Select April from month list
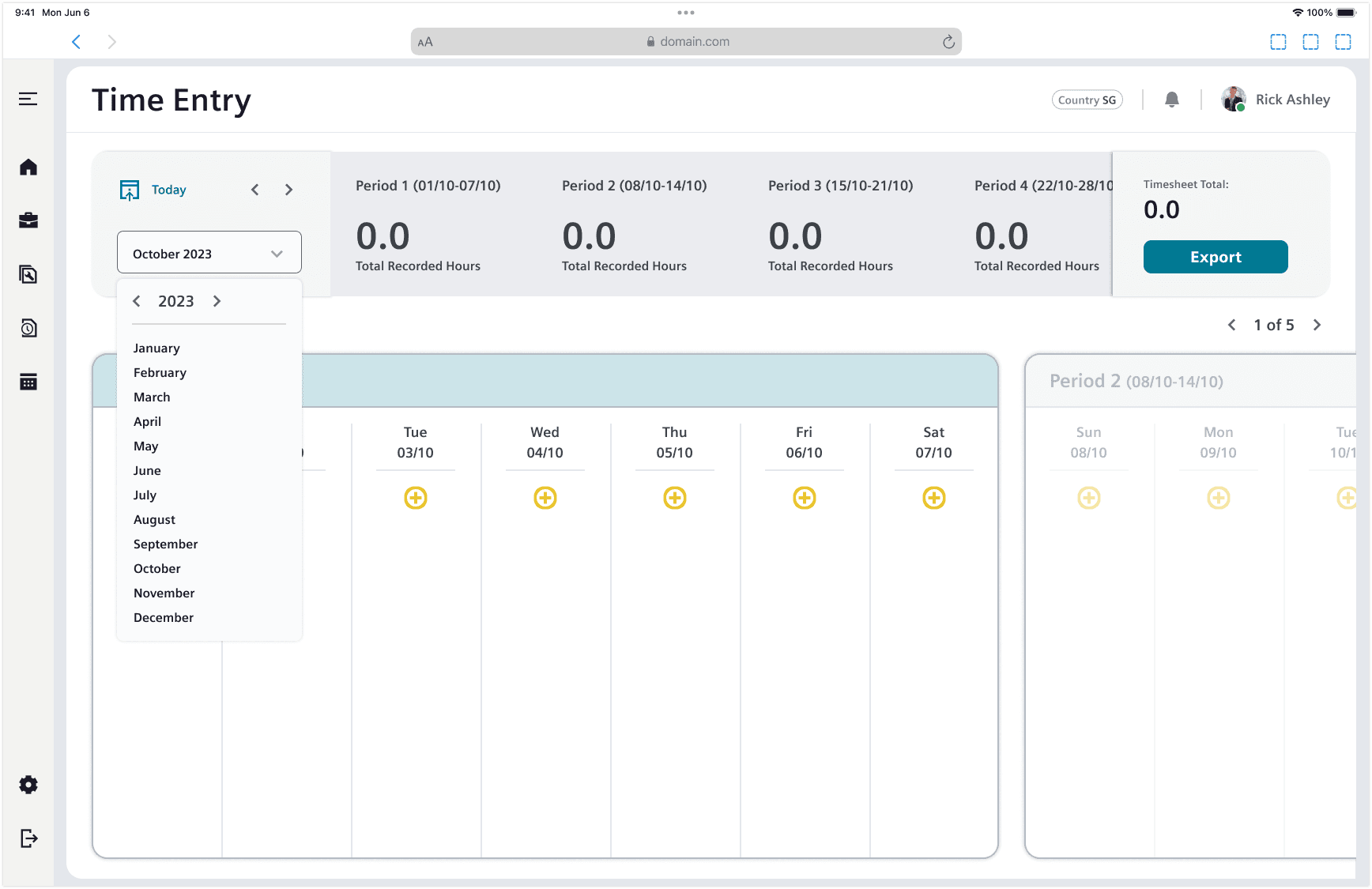This screenshot has width=1372, height=889. tap(147, 422)
